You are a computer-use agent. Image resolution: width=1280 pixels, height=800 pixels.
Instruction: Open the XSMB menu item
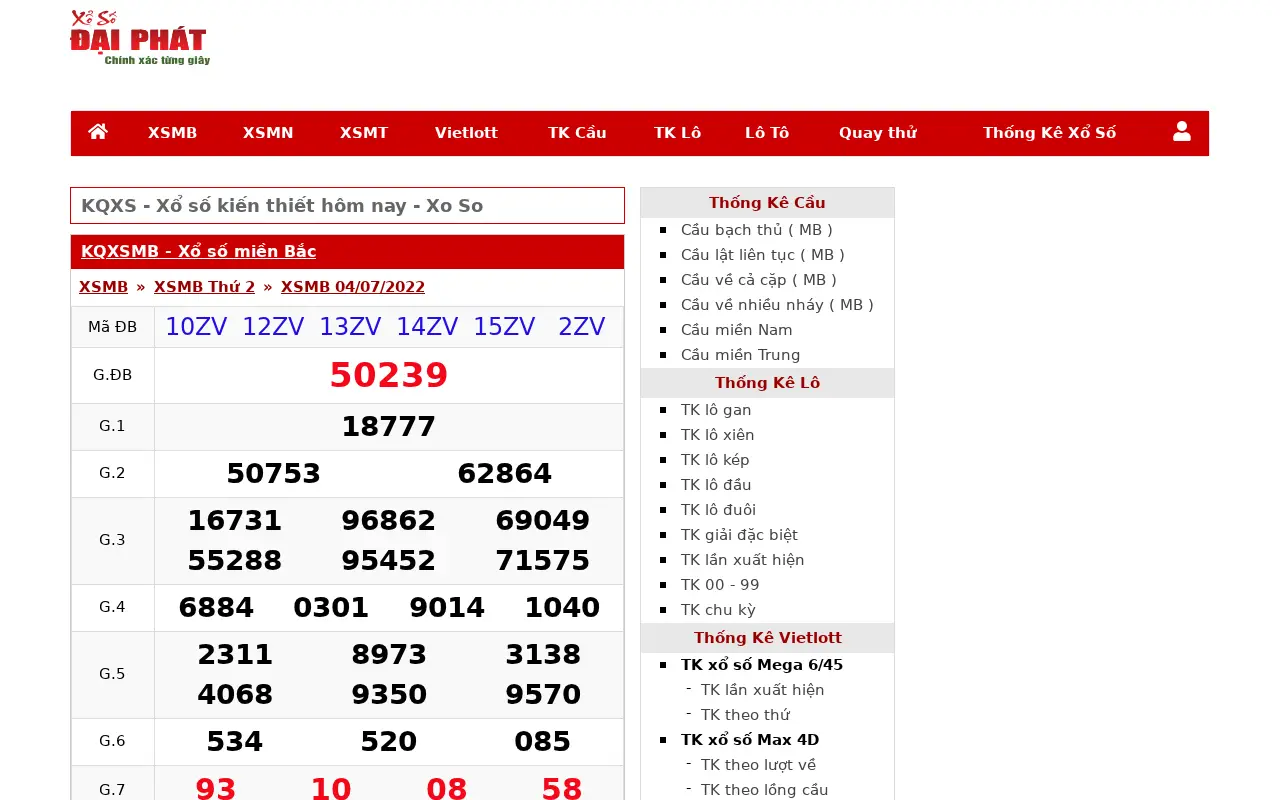(x=172, y=133)
